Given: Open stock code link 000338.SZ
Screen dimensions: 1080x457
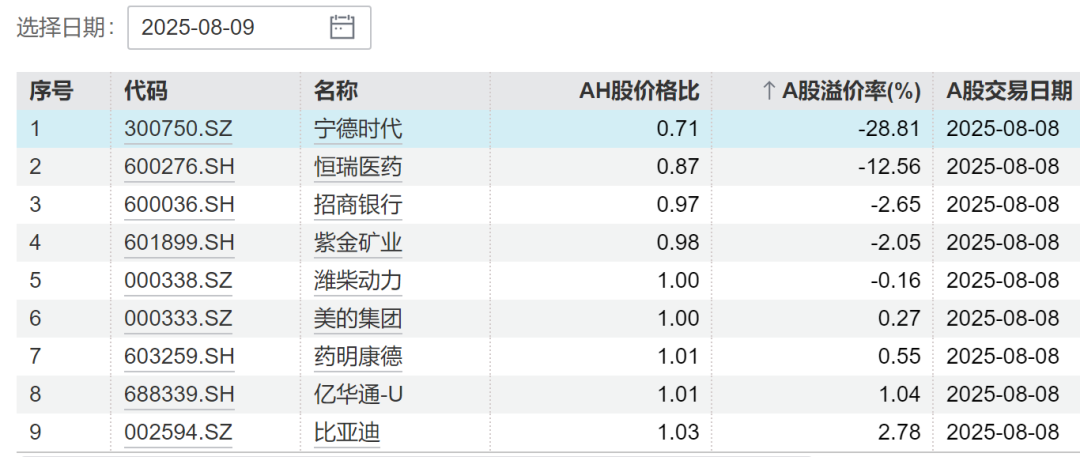Looking at the screenshot, I should point(178,281).
